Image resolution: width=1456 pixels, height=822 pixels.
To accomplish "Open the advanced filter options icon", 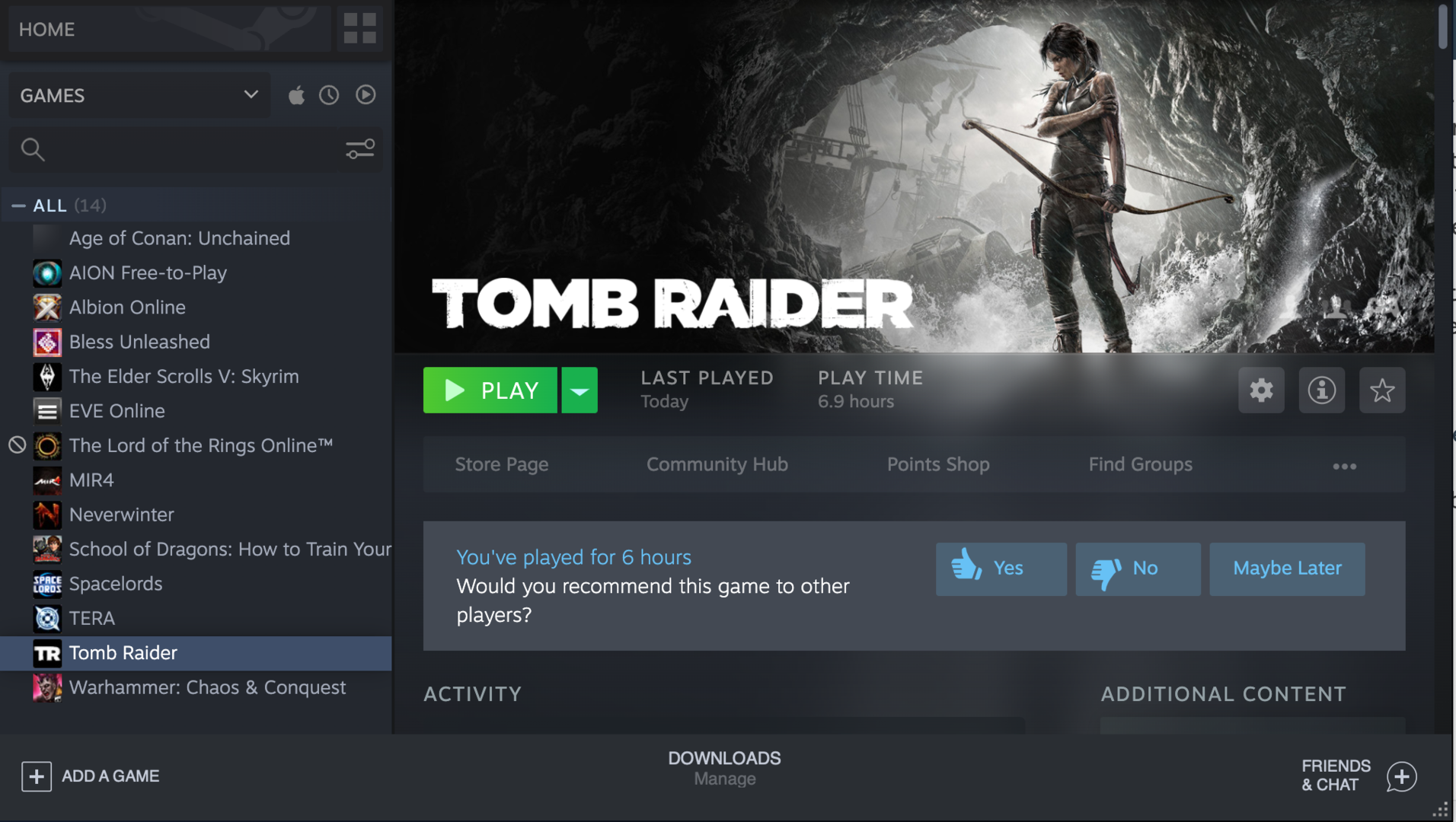I will pos(360,148).
